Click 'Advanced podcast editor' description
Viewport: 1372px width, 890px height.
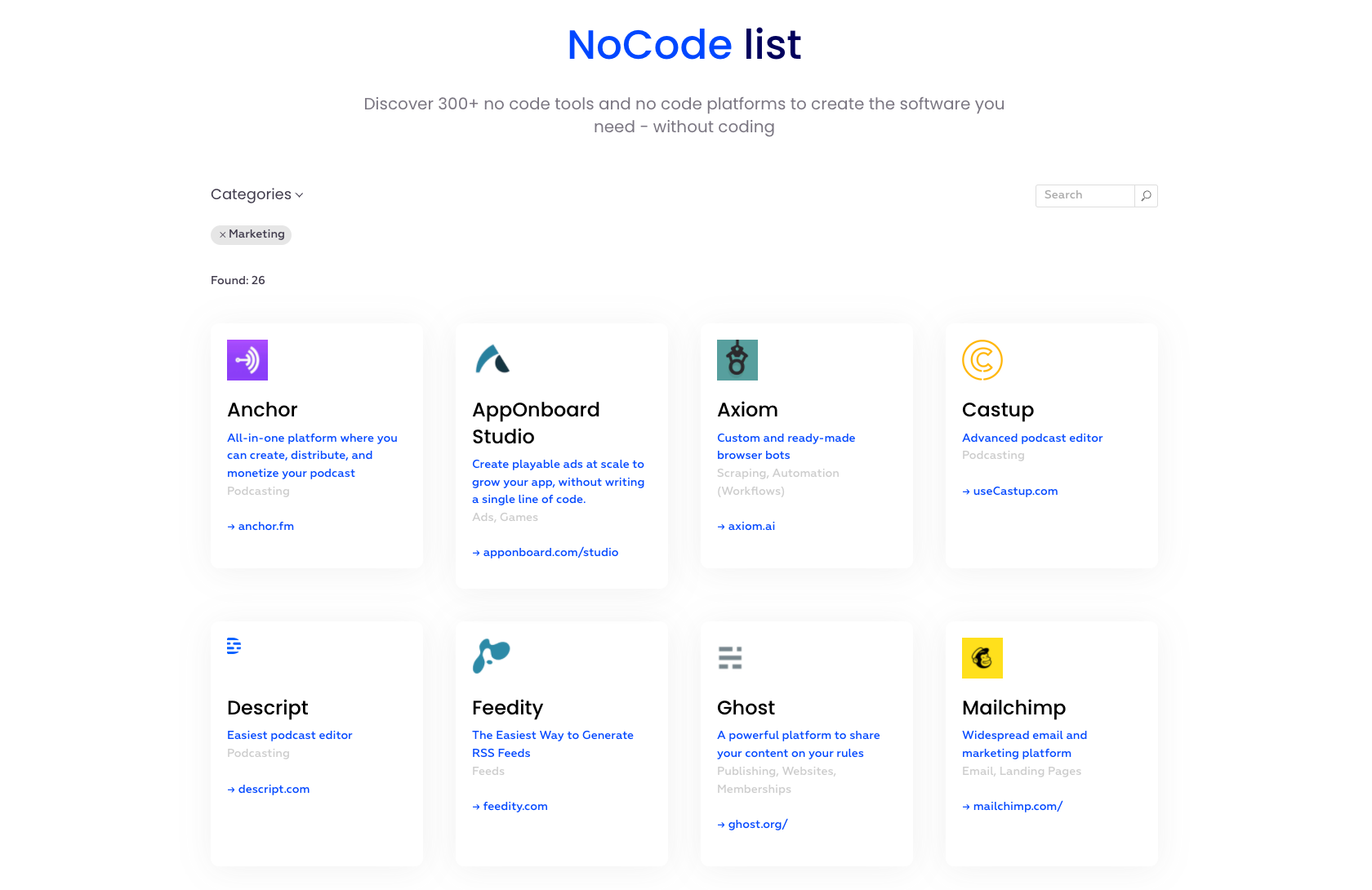point(1032,438)
